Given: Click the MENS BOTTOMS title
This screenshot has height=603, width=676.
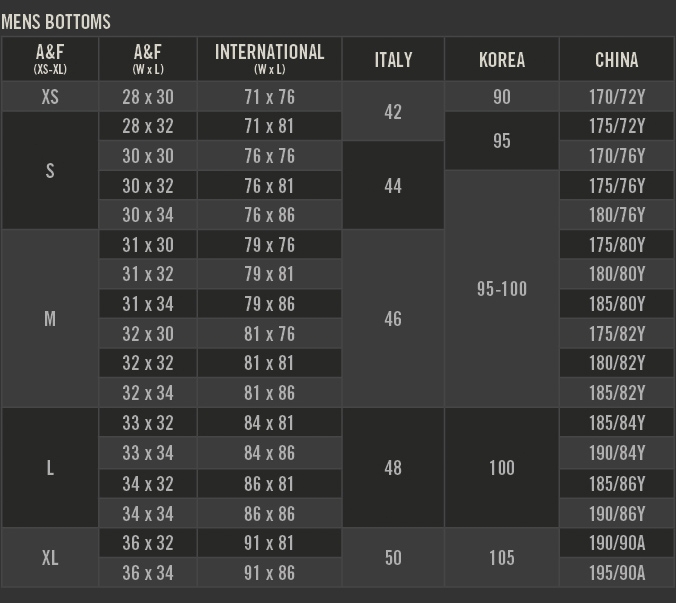Looking at the screenshot, I should [x=56, y=21].
